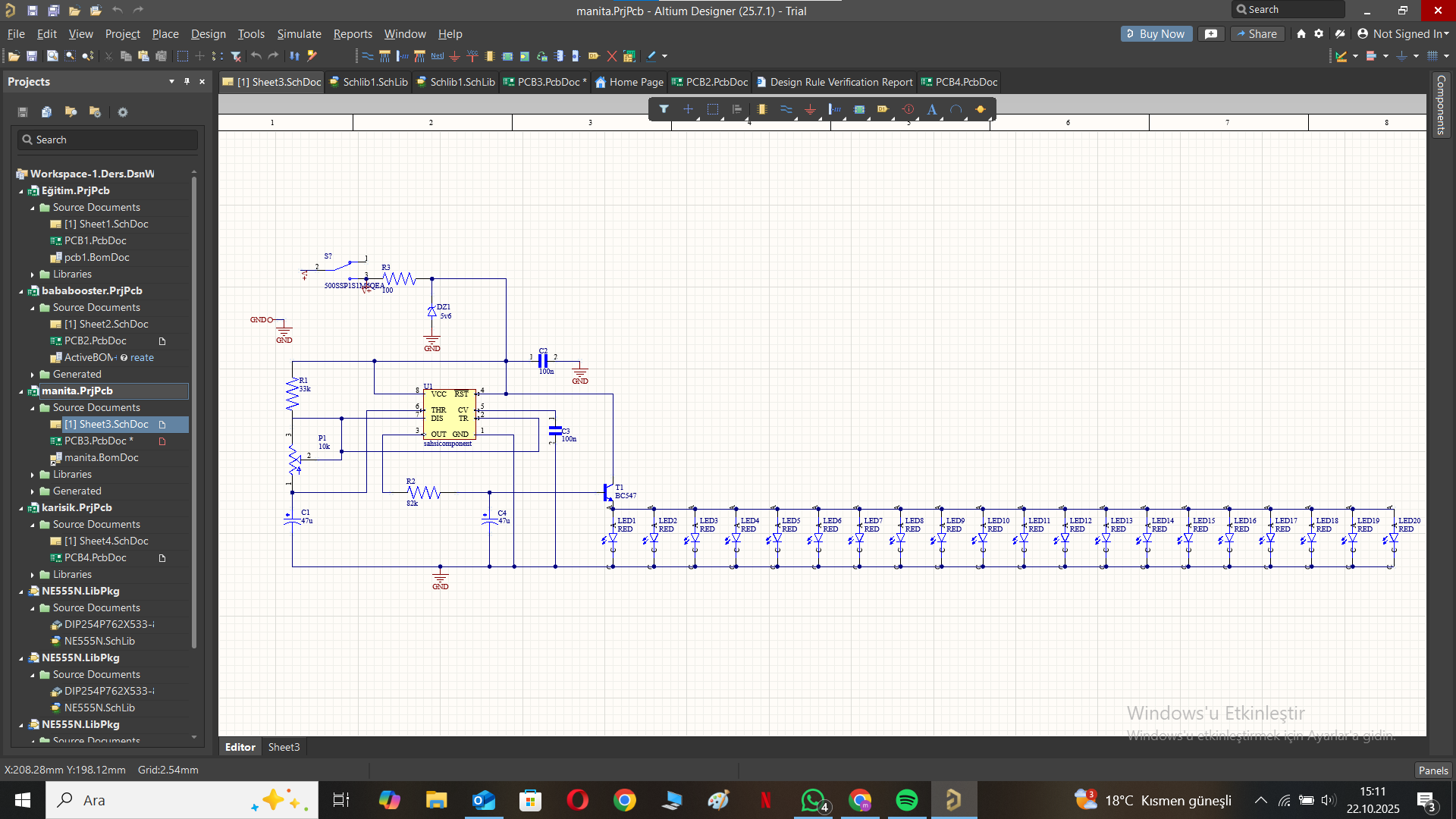Click the Projects panel search field
The height and width of the screenshot is (819, 1456).
[108, 140]
